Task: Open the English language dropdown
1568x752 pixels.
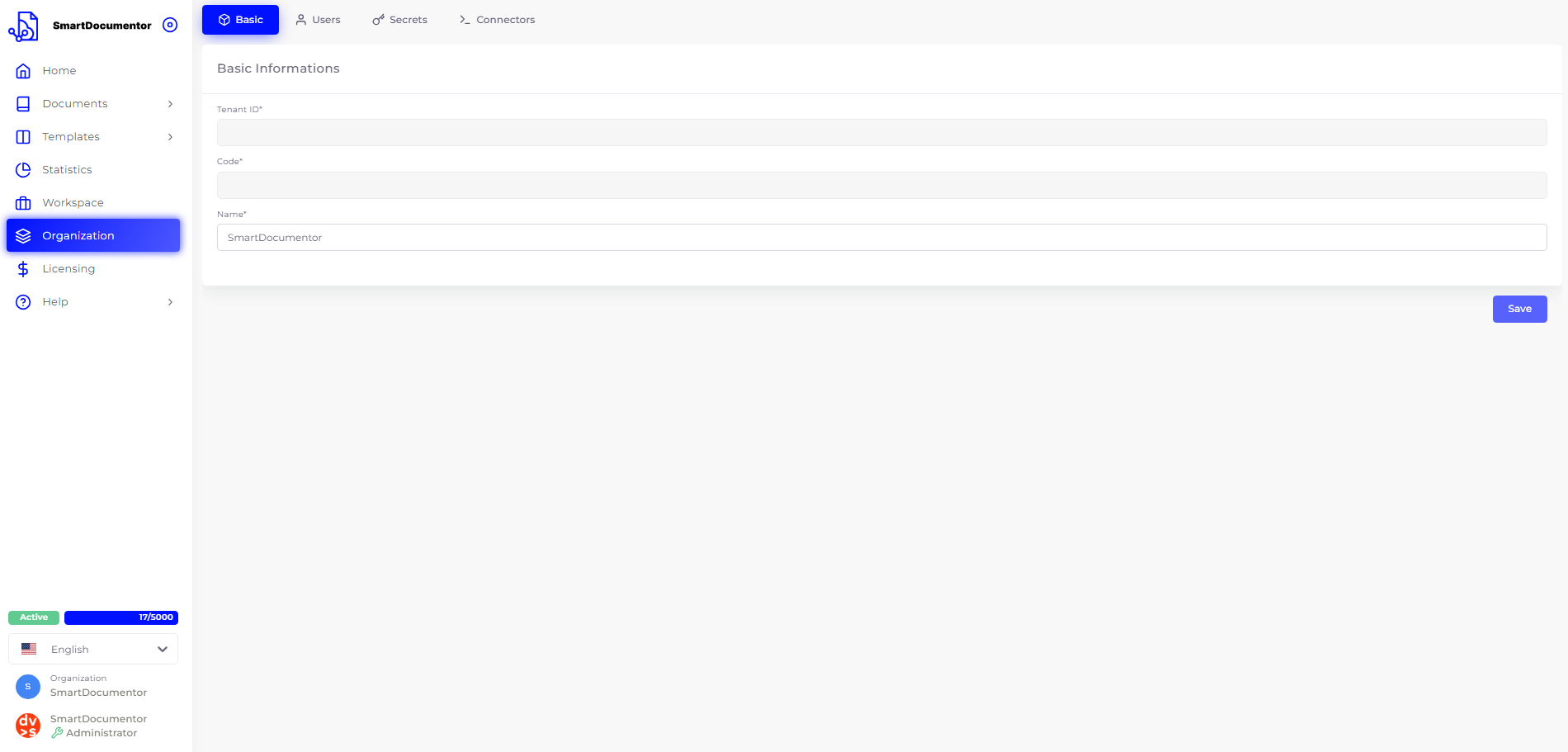Action: click(93, 650)
